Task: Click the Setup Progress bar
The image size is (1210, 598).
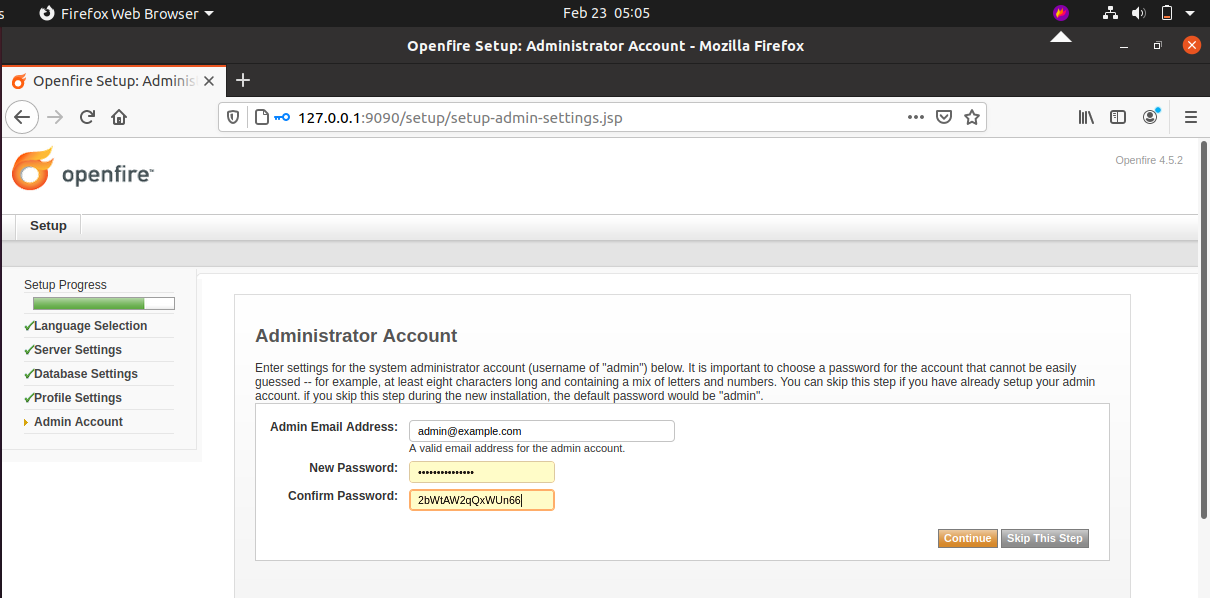Action: [104, 303]
